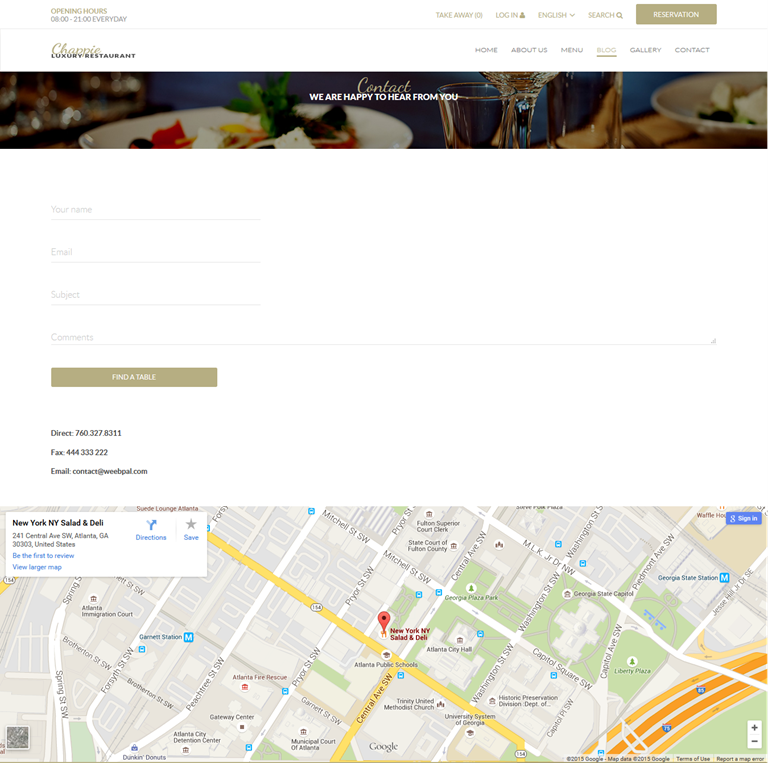Viewport: 768px width, 763px height.
Task: Click the State Court of Fulton County icon
Action: click(454, 546)
